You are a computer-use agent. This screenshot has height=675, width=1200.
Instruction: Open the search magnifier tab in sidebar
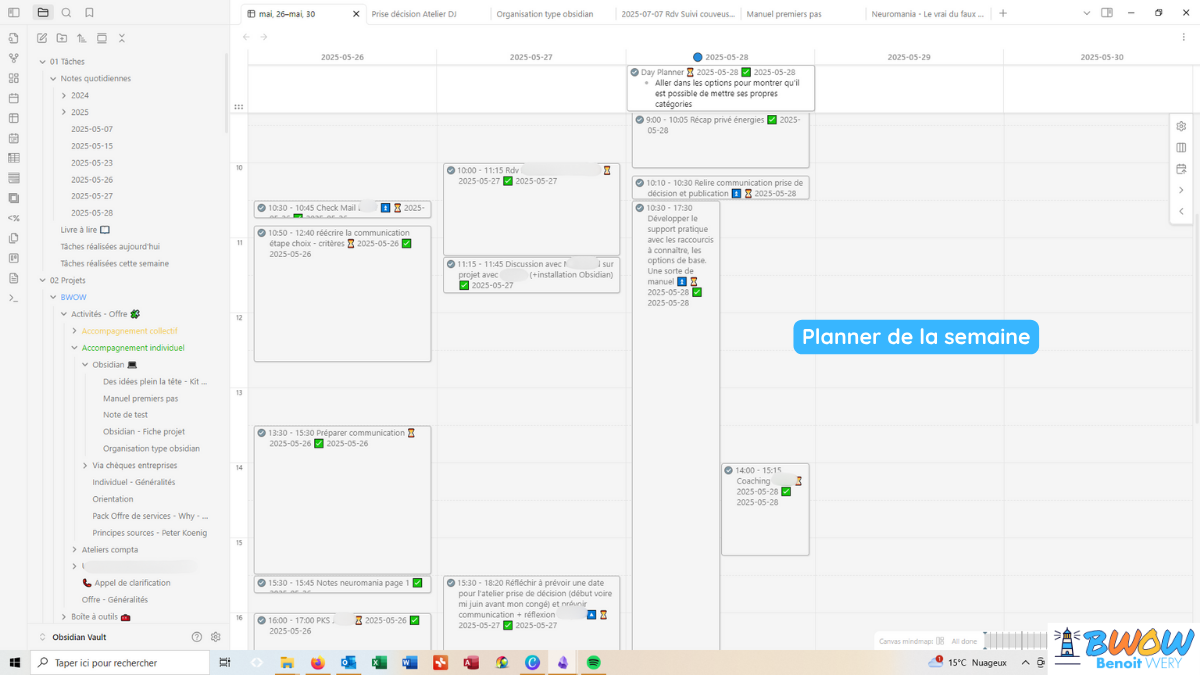[66, 13]
